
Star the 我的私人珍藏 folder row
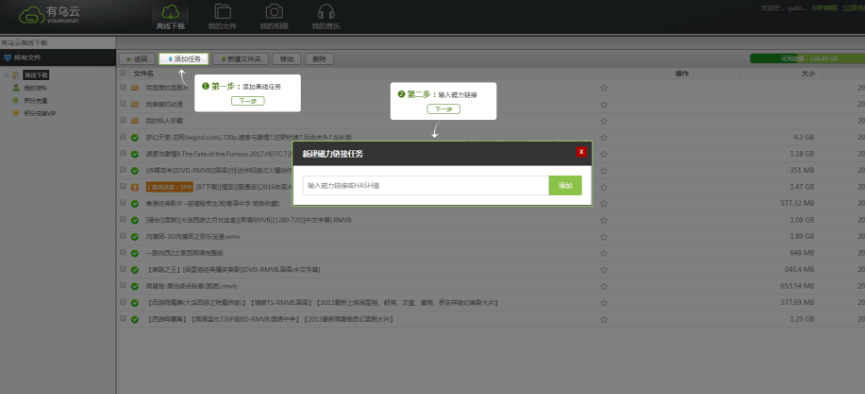(604, 121)
